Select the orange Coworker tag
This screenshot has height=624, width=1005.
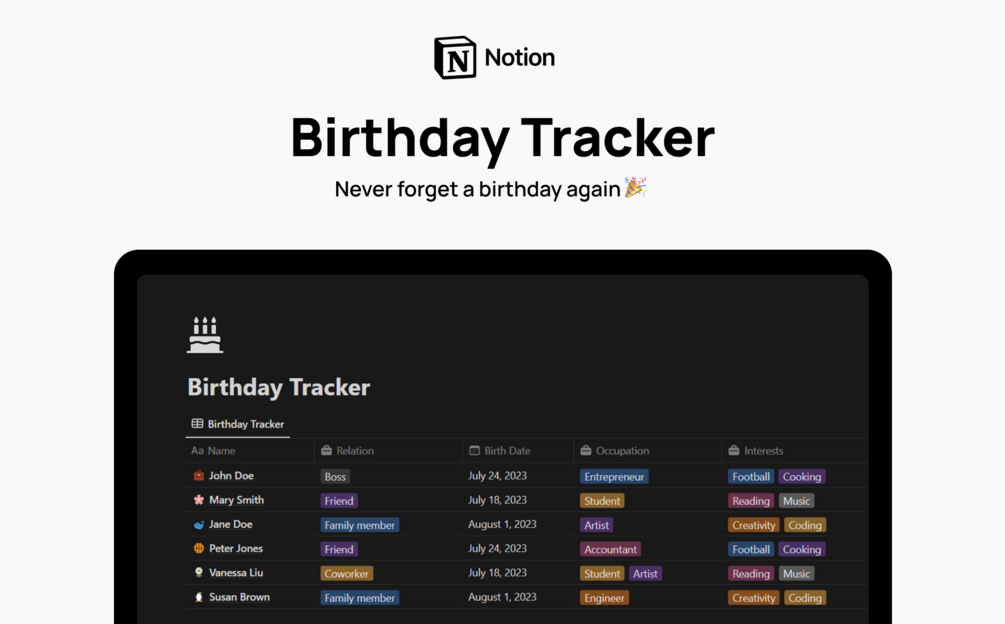point(347,573)
